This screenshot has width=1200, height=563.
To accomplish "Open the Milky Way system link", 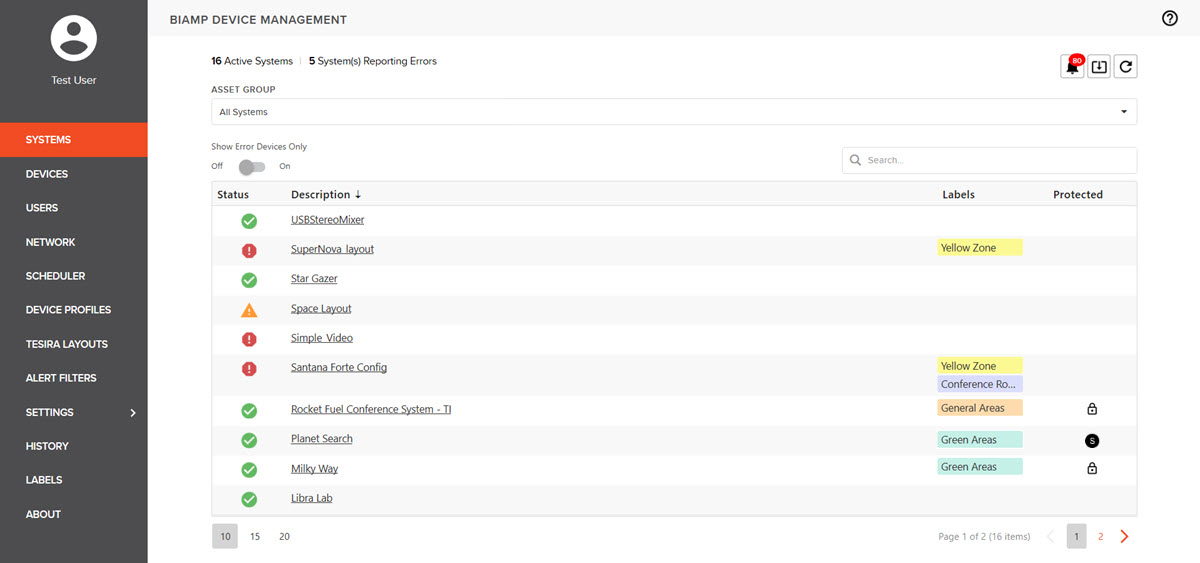I will 315,469.
